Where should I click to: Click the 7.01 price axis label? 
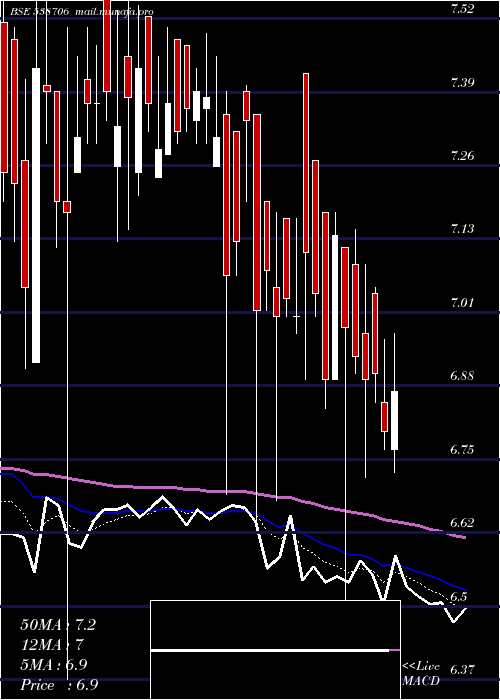click(x=461, y=303)
